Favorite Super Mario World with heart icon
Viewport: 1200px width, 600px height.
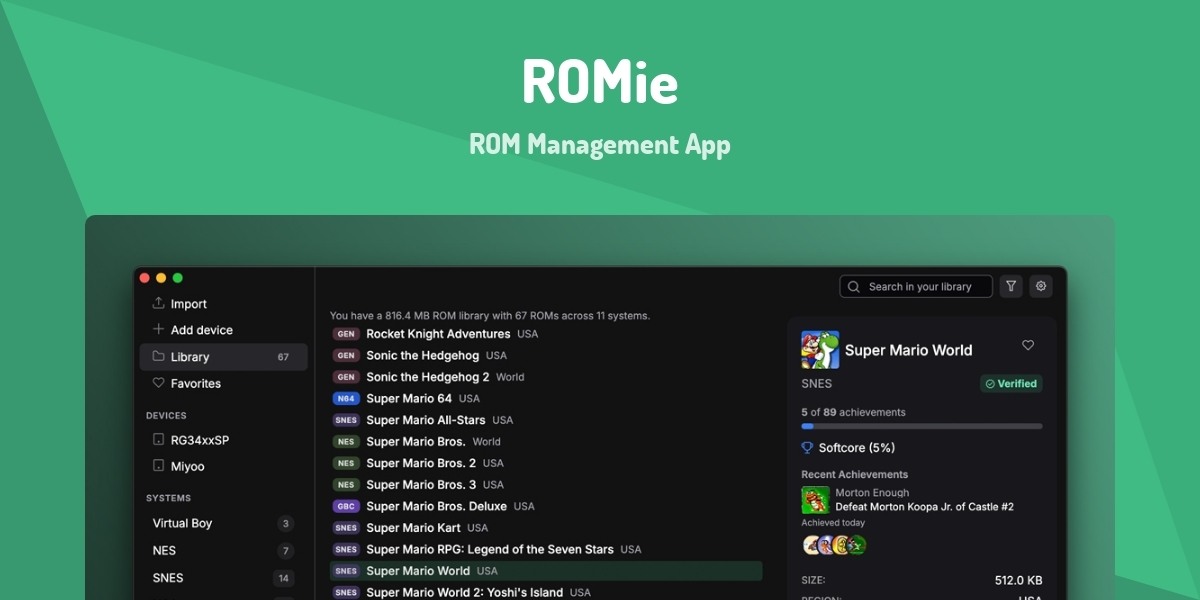1028,345
